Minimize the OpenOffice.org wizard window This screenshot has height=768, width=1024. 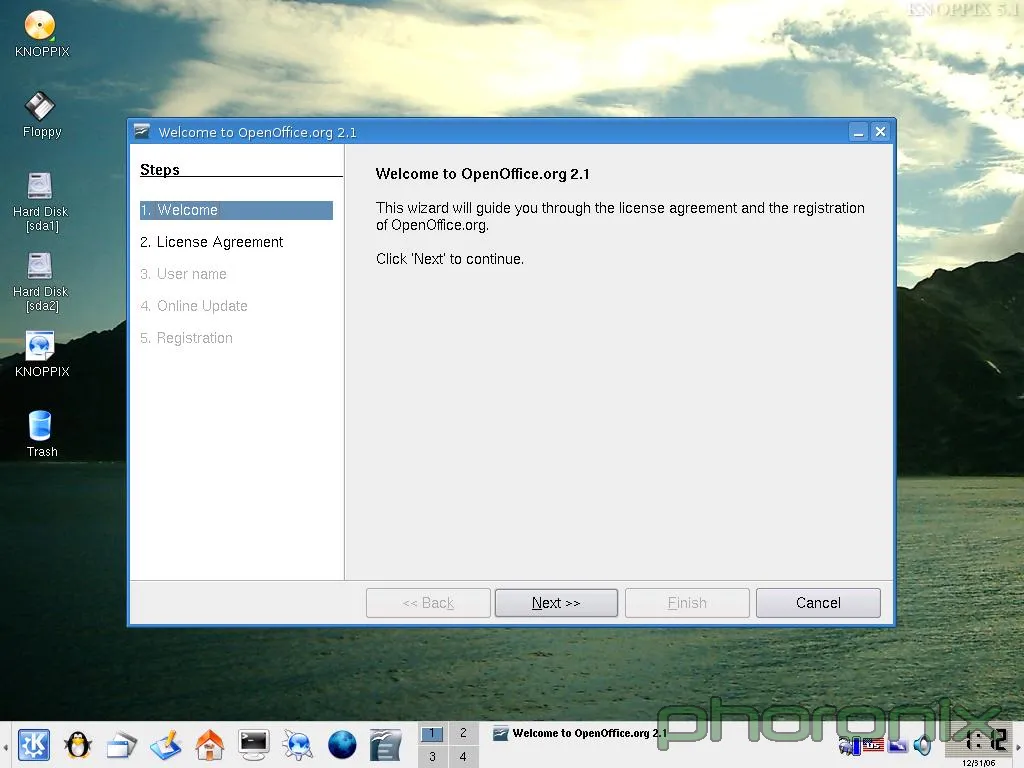click(x=858, y=132)
